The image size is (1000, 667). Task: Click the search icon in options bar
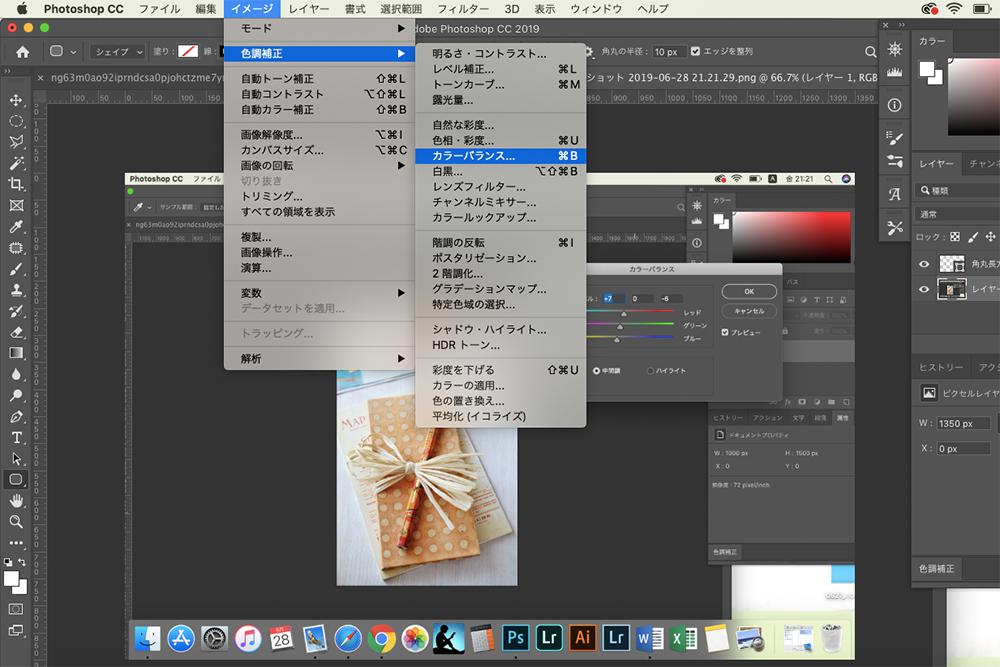pos(871,52)
